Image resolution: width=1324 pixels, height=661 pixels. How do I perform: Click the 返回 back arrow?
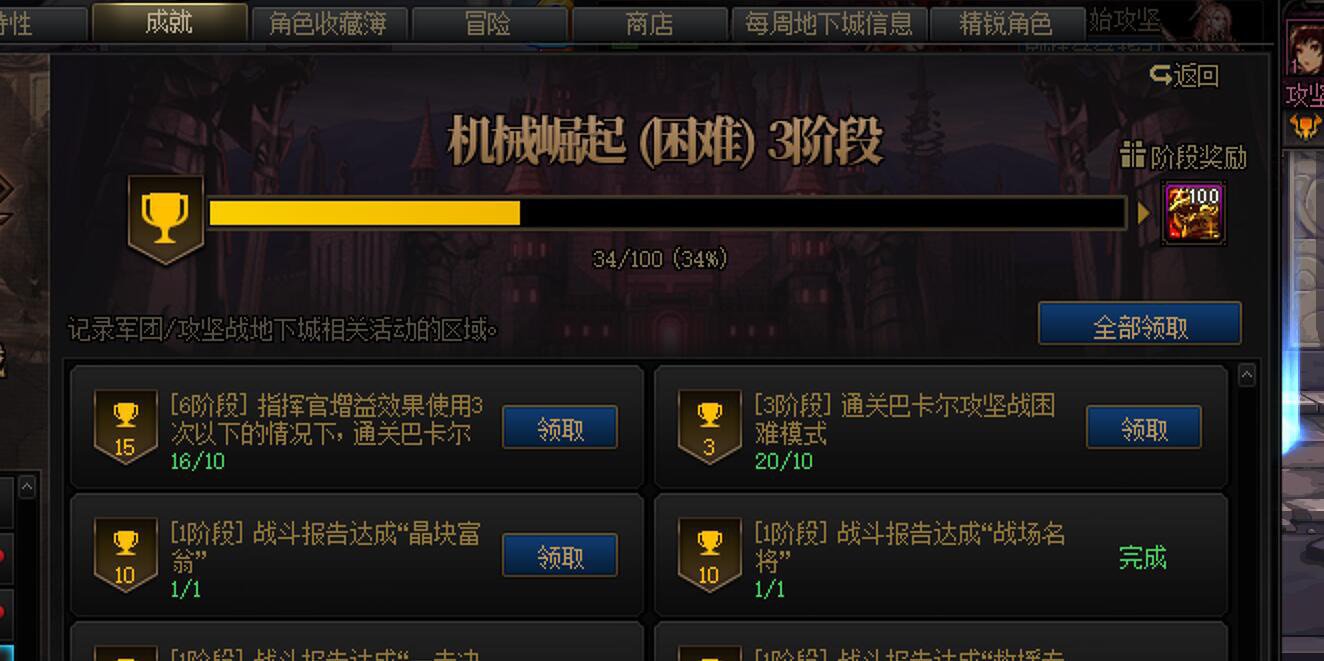point(1160,75)
